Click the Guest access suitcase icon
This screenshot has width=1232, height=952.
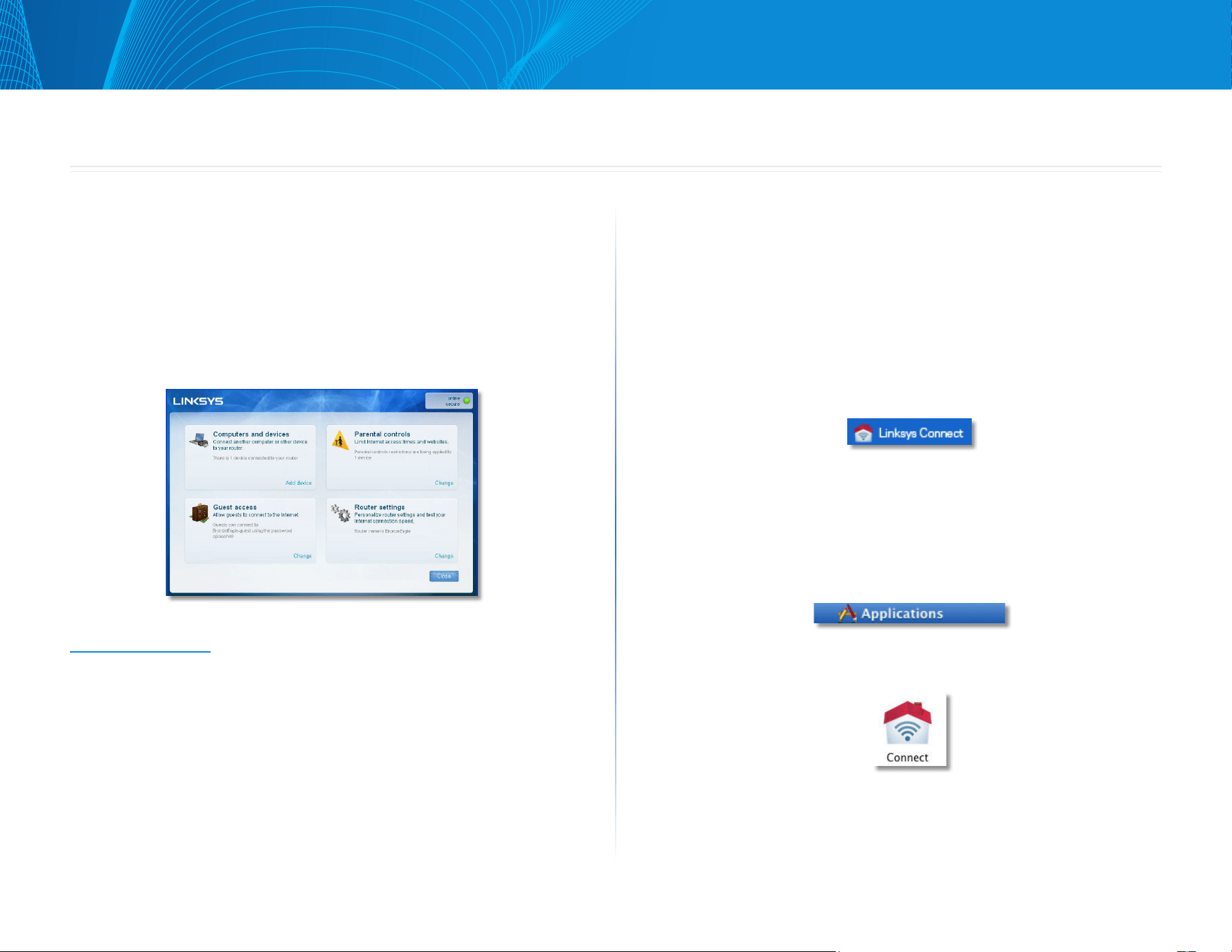click(x=199, y=513)
